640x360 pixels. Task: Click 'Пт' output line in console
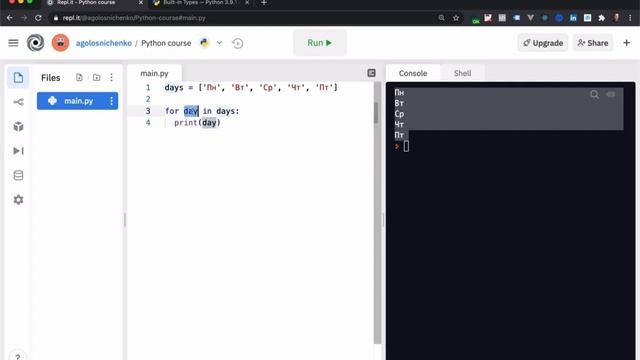point(399,135)
